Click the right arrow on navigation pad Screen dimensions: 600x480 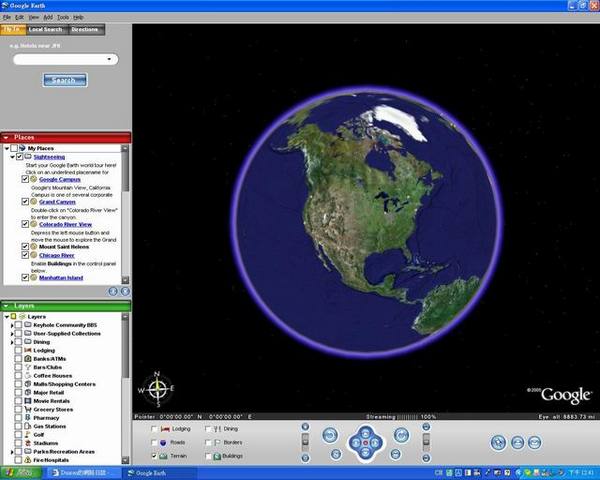pyautogui.click(x=376, y=443)
